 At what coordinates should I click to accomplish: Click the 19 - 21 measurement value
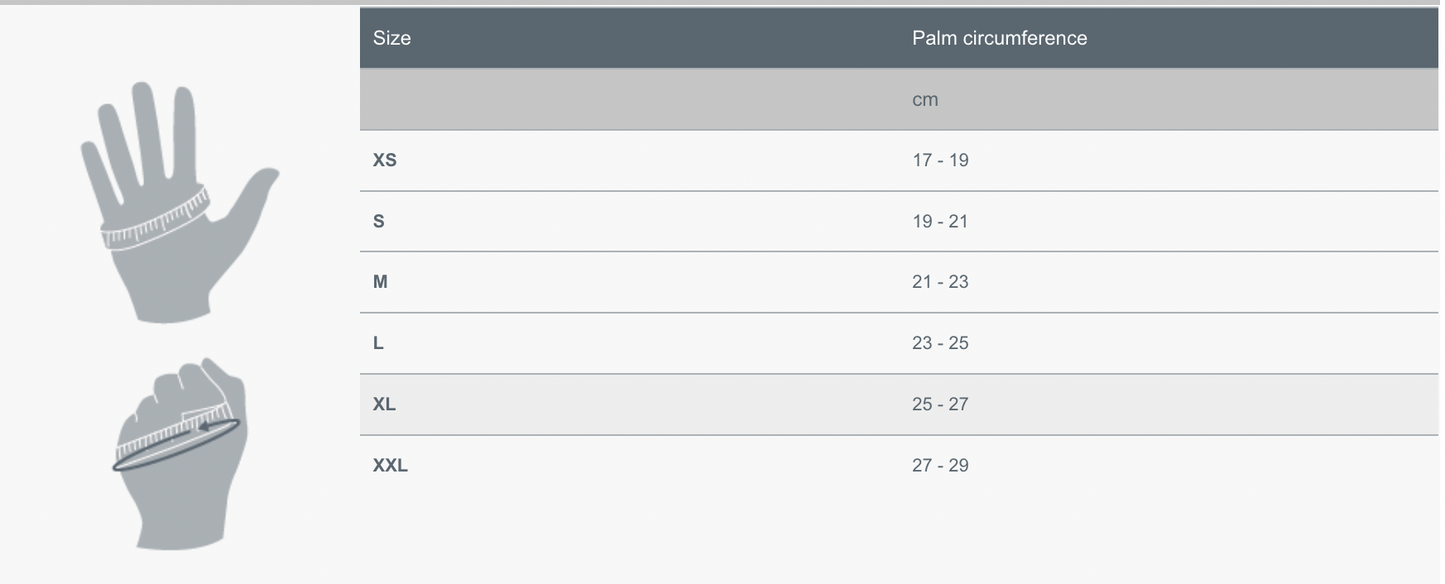tap(940, 221)
